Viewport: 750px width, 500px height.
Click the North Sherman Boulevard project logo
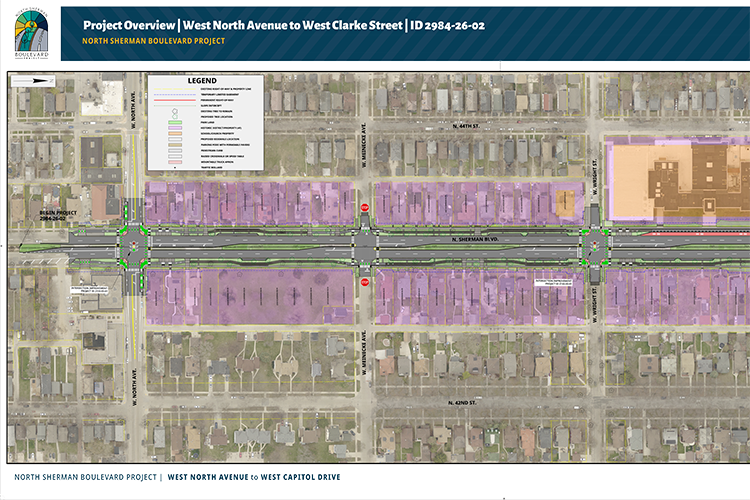31,33
